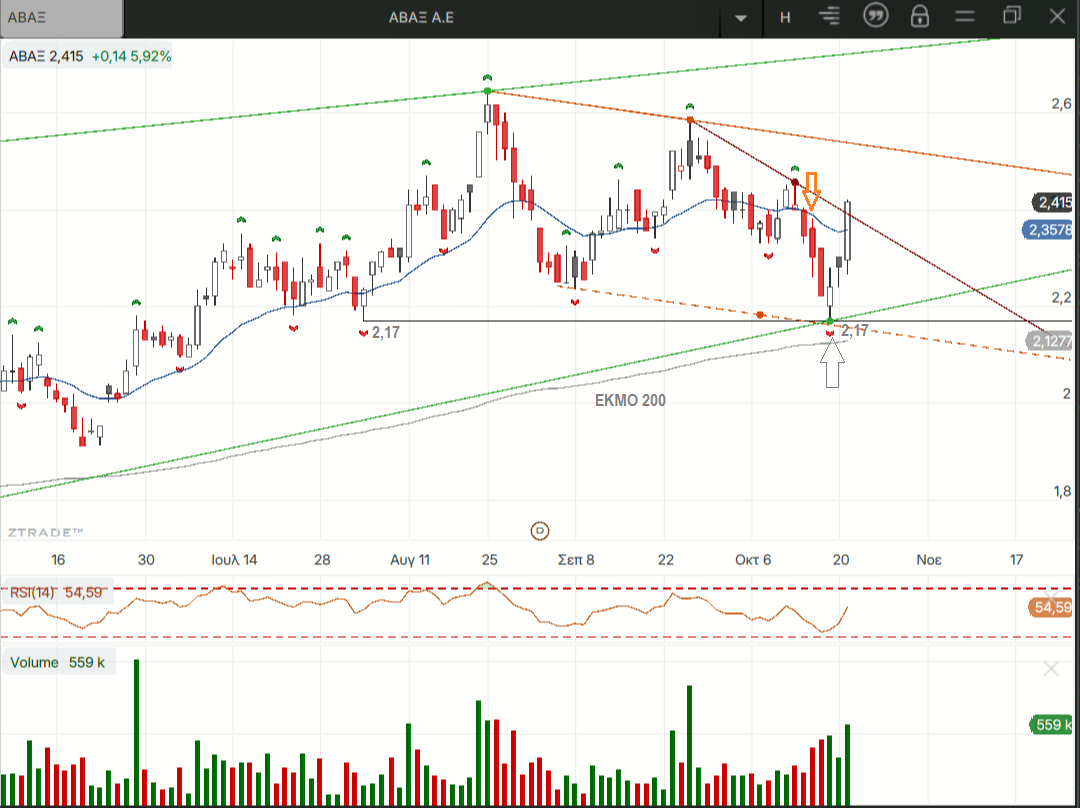Click the blue 2,3578 moving average tag
This screenshot has width=1080, height=808.
tap(1051, 231)
